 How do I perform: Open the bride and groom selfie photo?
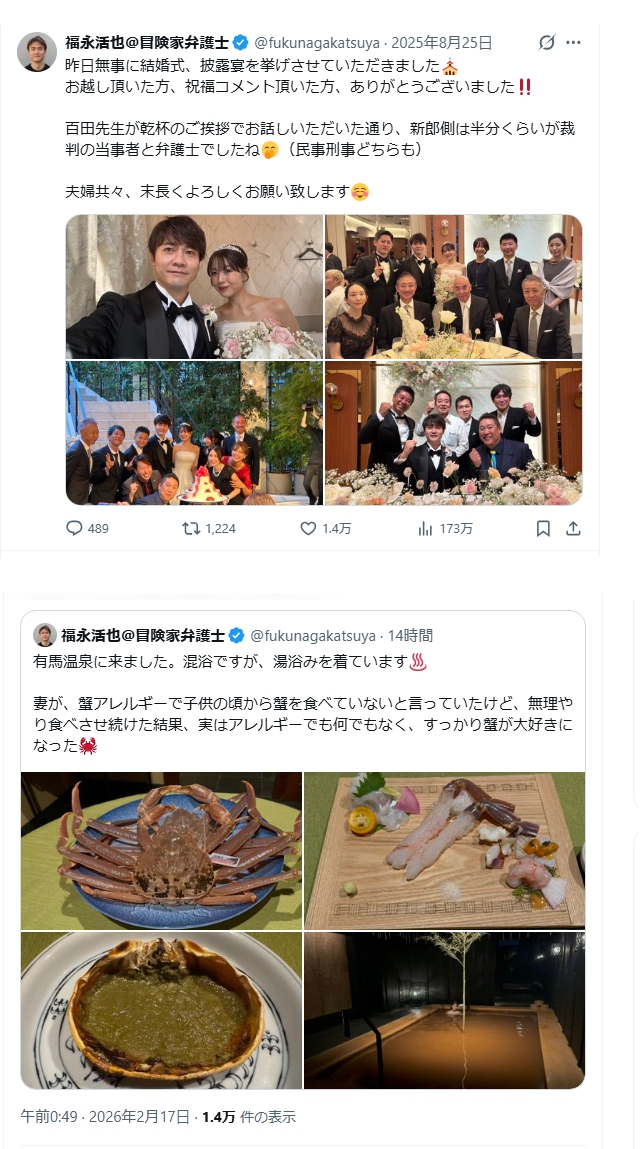click(x=194, y=287)
